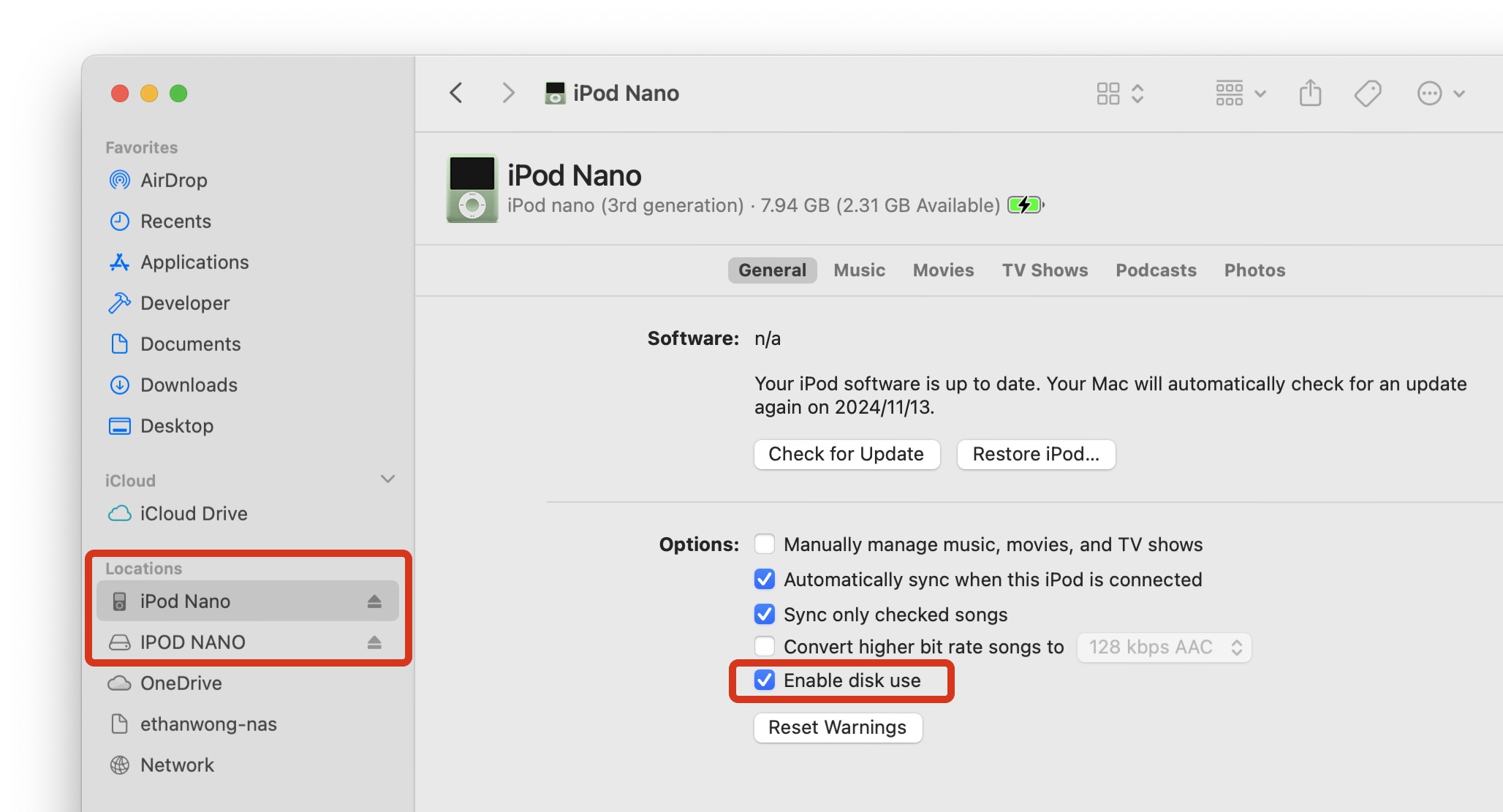Image resolution: width=1503 pixels, height=812 pixels.
Task: Go forward with the right chevron
Action: [x=508, y=93]
